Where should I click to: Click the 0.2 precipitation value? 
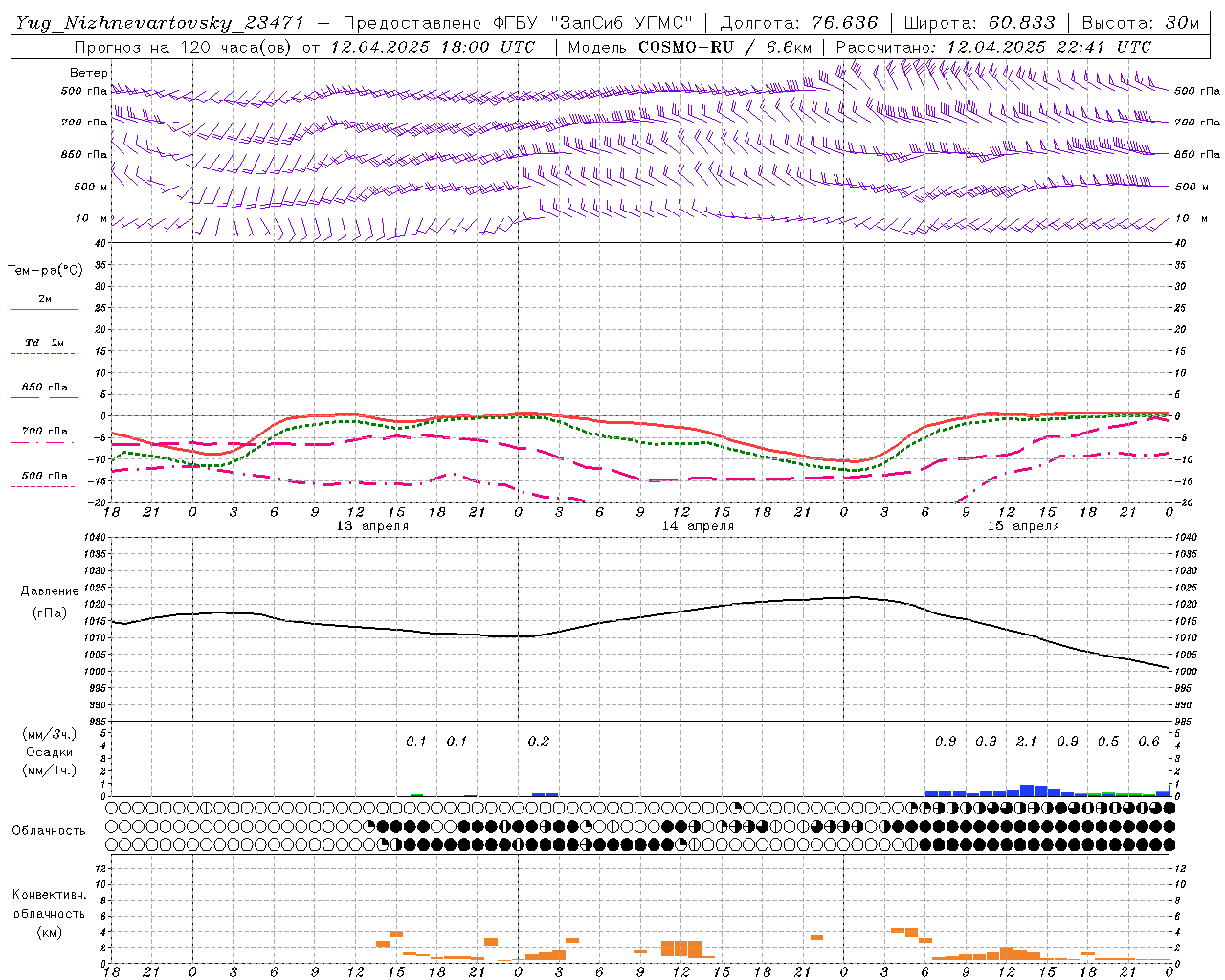[x=539, y=742]
